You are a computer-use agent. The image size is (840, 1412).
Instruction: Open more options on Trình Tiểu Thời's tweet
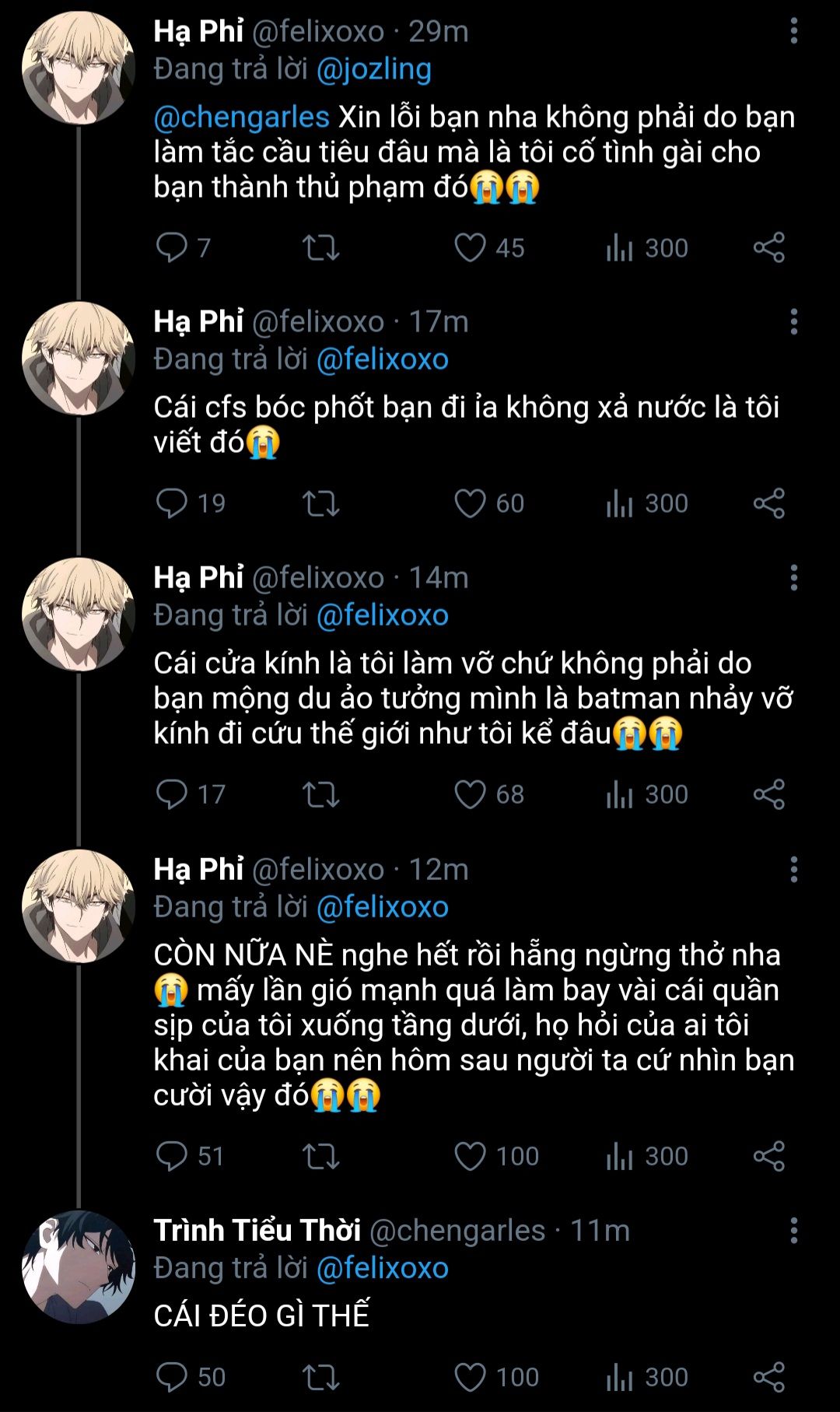793,1230
